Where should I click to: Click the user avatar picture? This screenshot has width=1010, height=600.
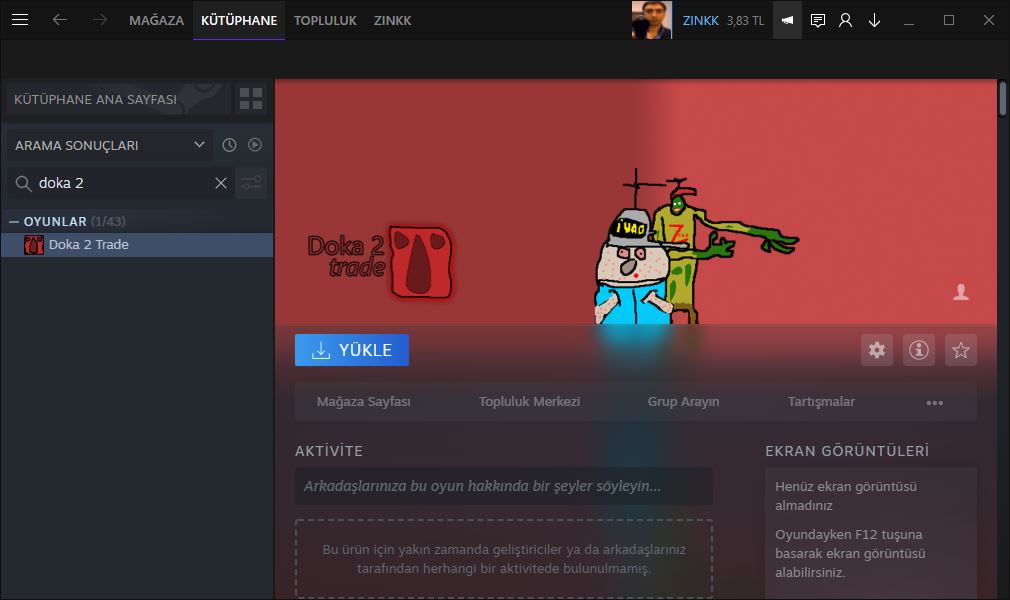(651, 20)
